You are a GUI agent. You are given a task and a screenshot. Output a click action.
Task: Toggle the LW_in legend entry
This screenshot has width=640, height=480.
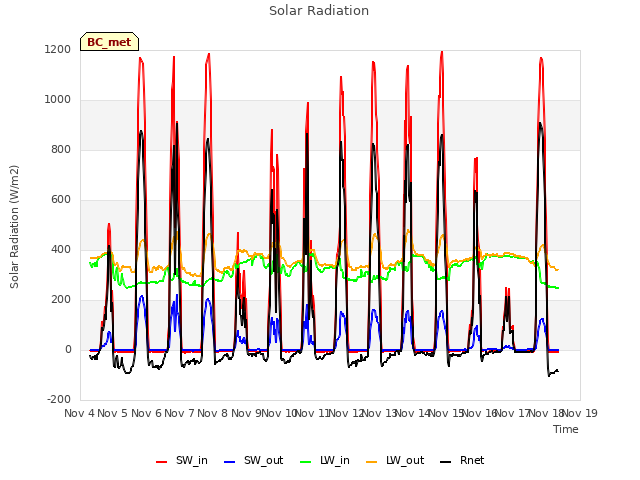(x=325, y=461)
